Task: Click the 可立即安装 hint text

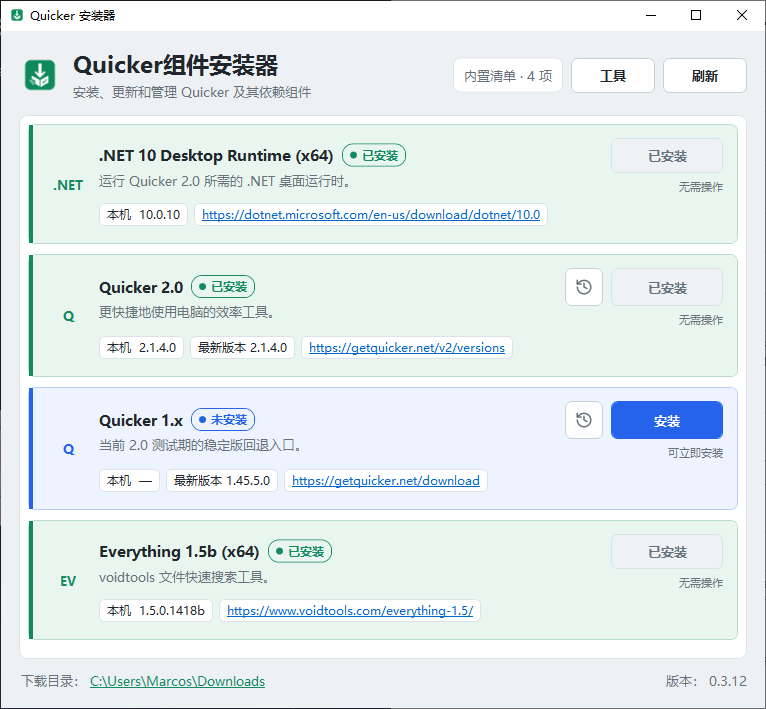Action: (x=695, y=453)
